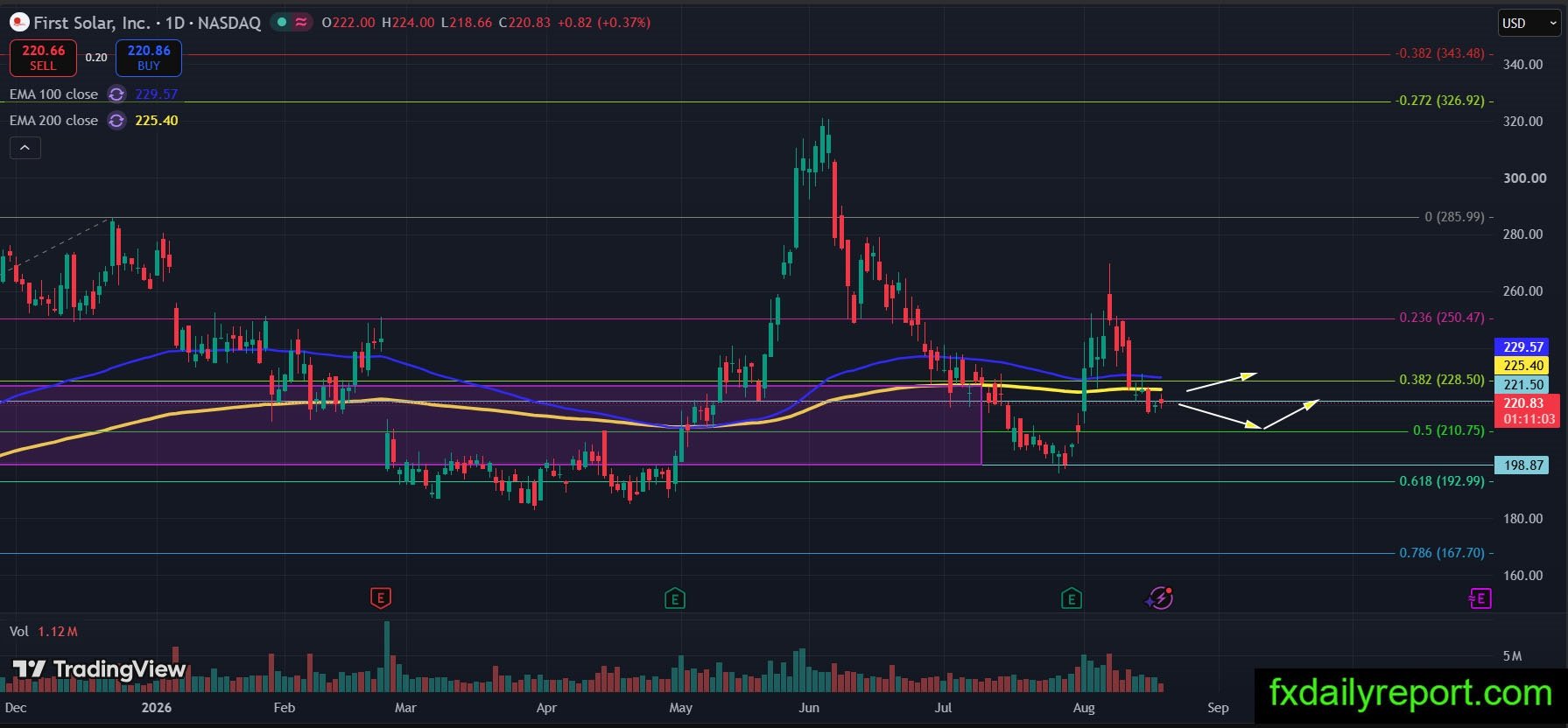Click the purple lightning latest-update icon
The width and height of the screenshot is (1568, 728).
[1160, 598]
